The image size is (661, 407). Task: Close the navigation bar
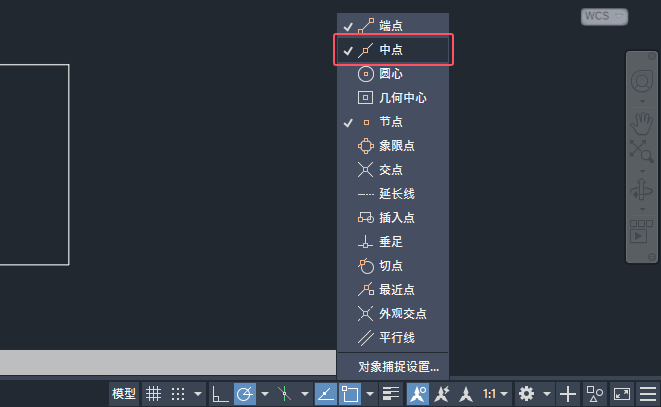pos(652,56)
